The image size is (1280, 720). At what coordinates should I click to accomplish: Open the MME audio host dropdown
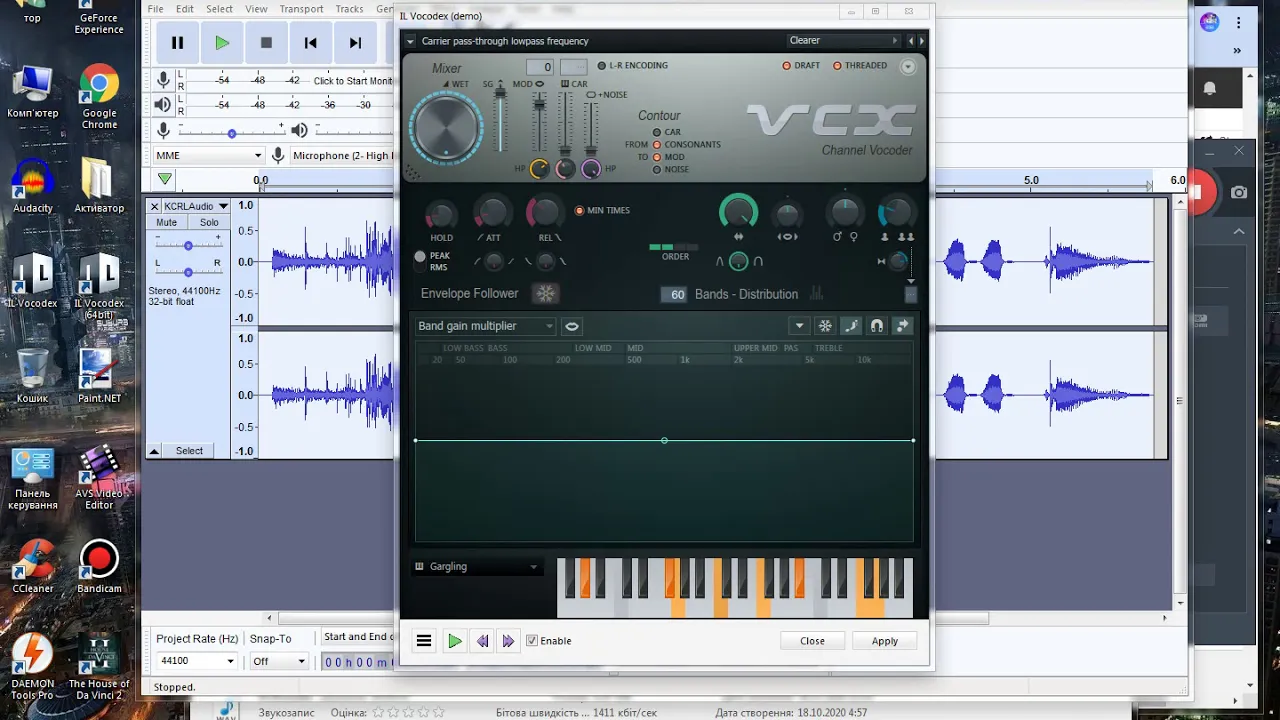click(x=209, y=156)
